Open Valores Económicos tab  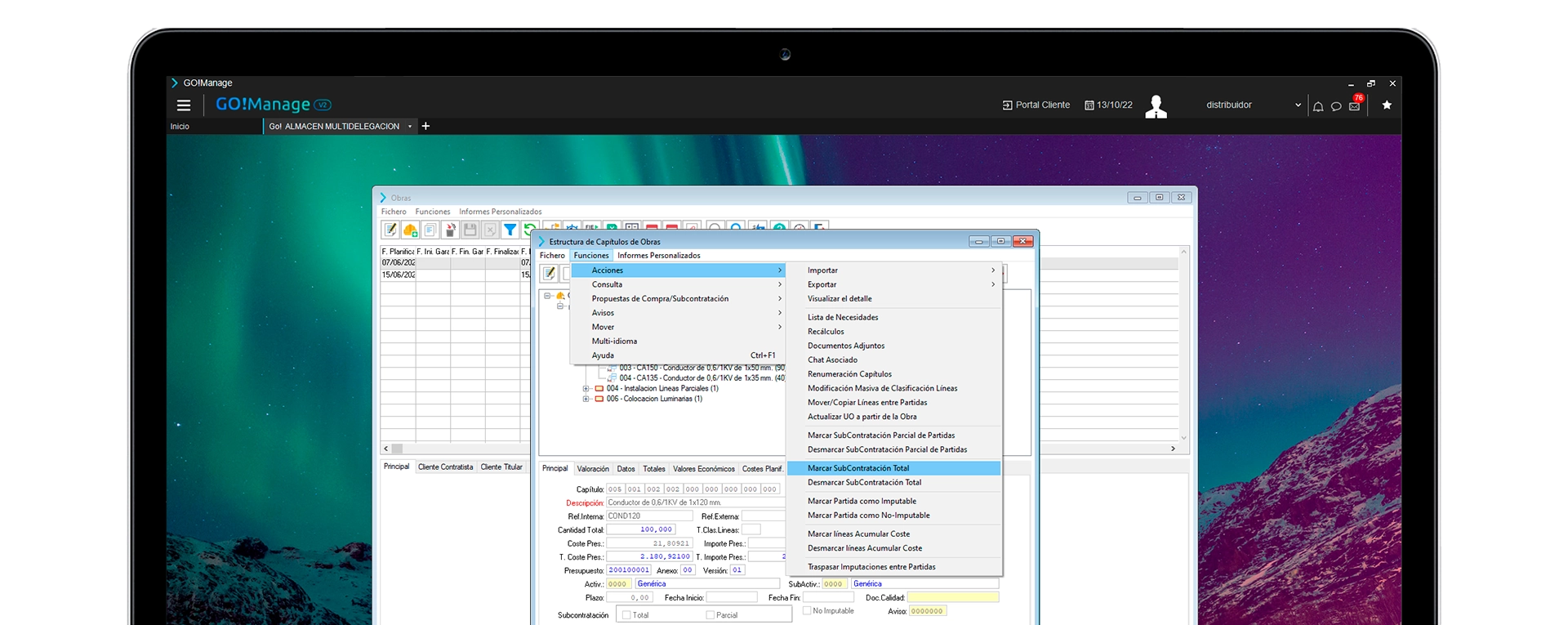(x=704, y=469)
